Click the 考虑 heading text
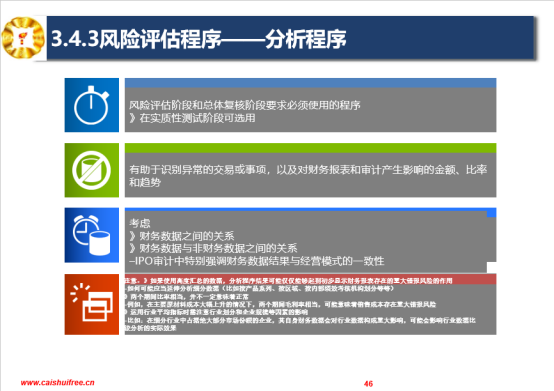554x391 pixels. click(140, 223)
